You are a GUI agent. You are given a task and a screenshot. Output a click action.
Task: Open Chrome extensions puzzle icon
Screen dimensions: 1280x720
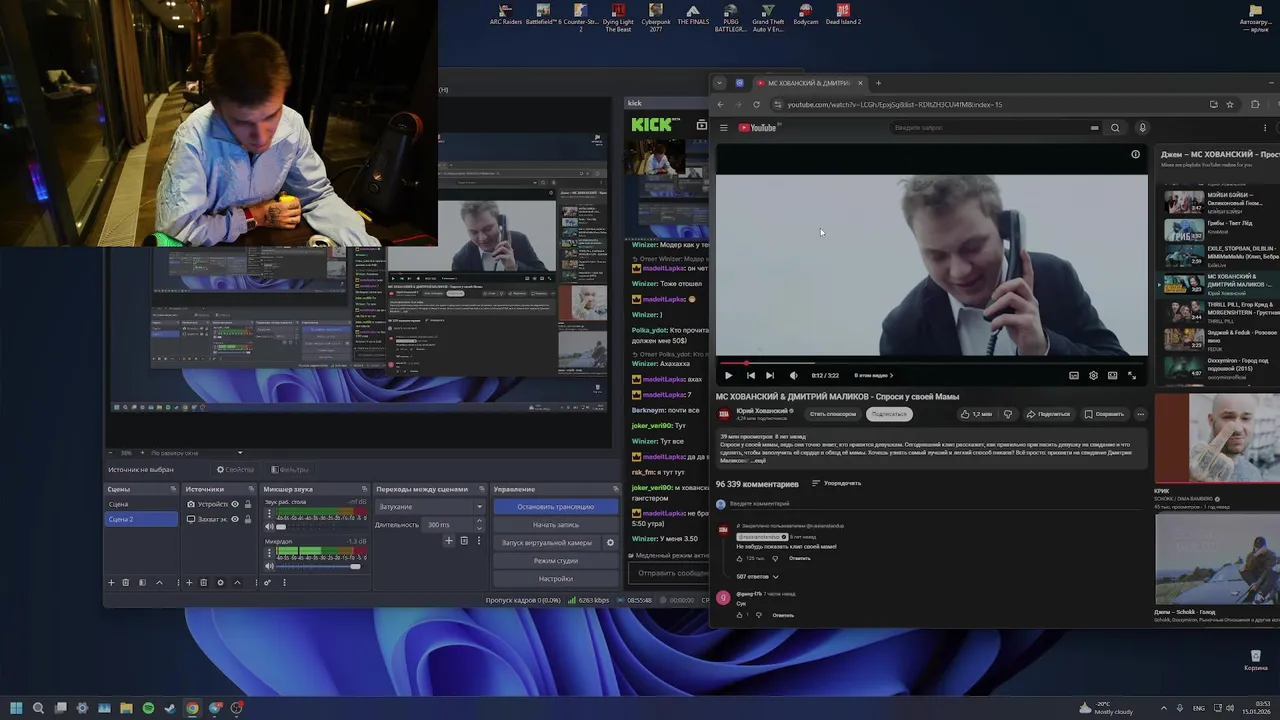click(1256, 104)
